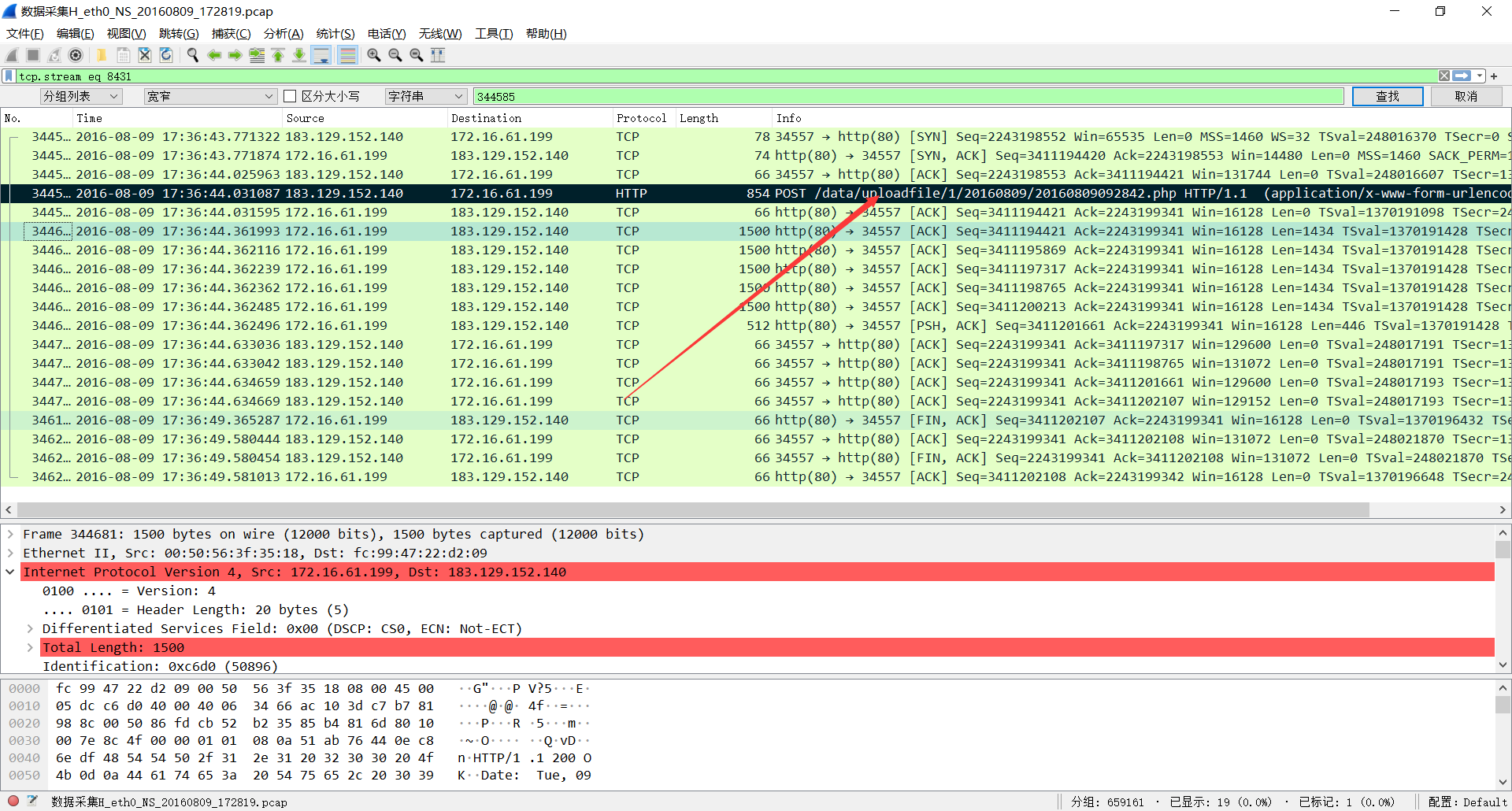Expand the Differentiated Services Field row
The image size is (1512, 811).
(30, 628)
